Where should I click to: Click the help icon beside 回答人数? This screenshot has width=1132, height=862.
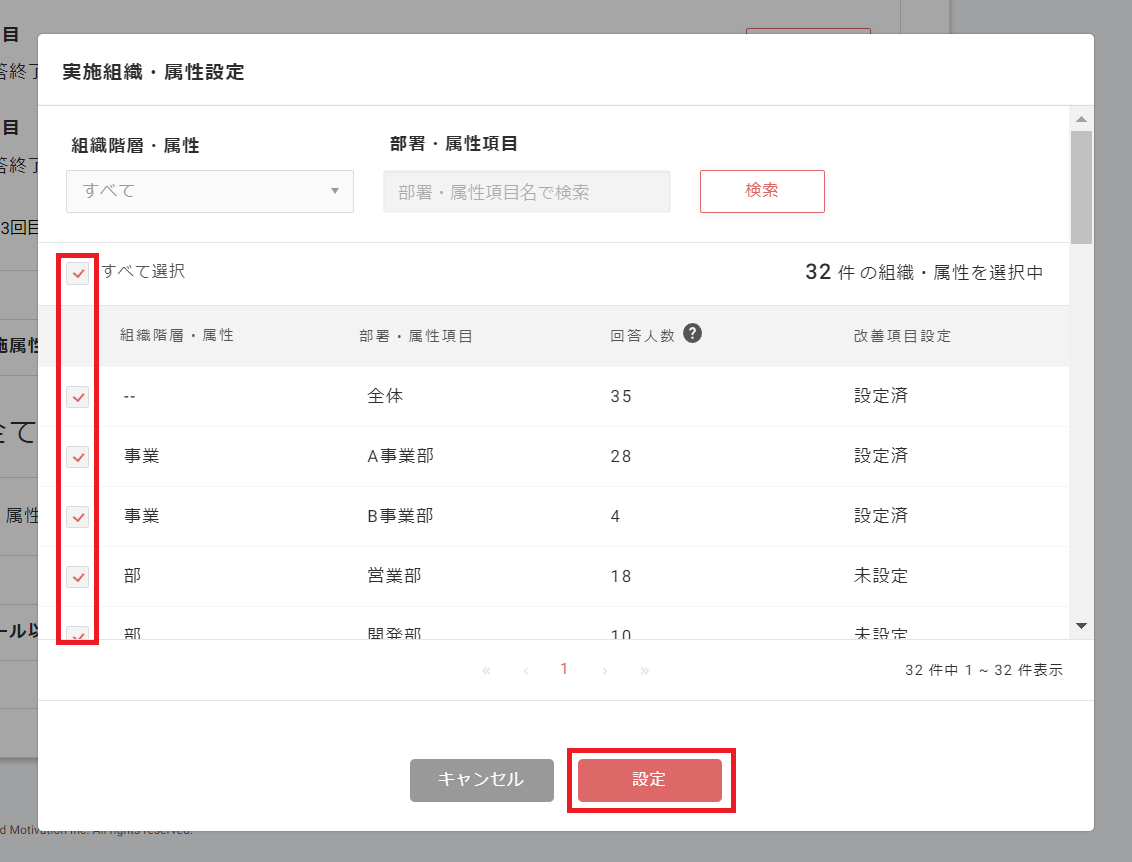tap(692, 334)
